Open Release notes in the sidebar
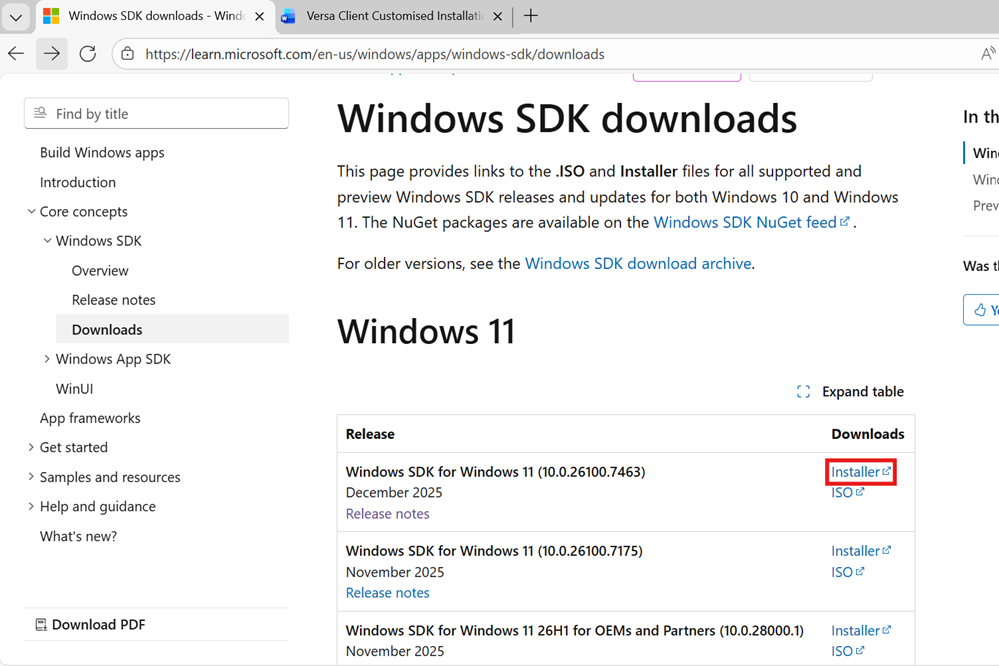Screen dimensions: 999x666 pyautogui.click(x=113, y=300)
